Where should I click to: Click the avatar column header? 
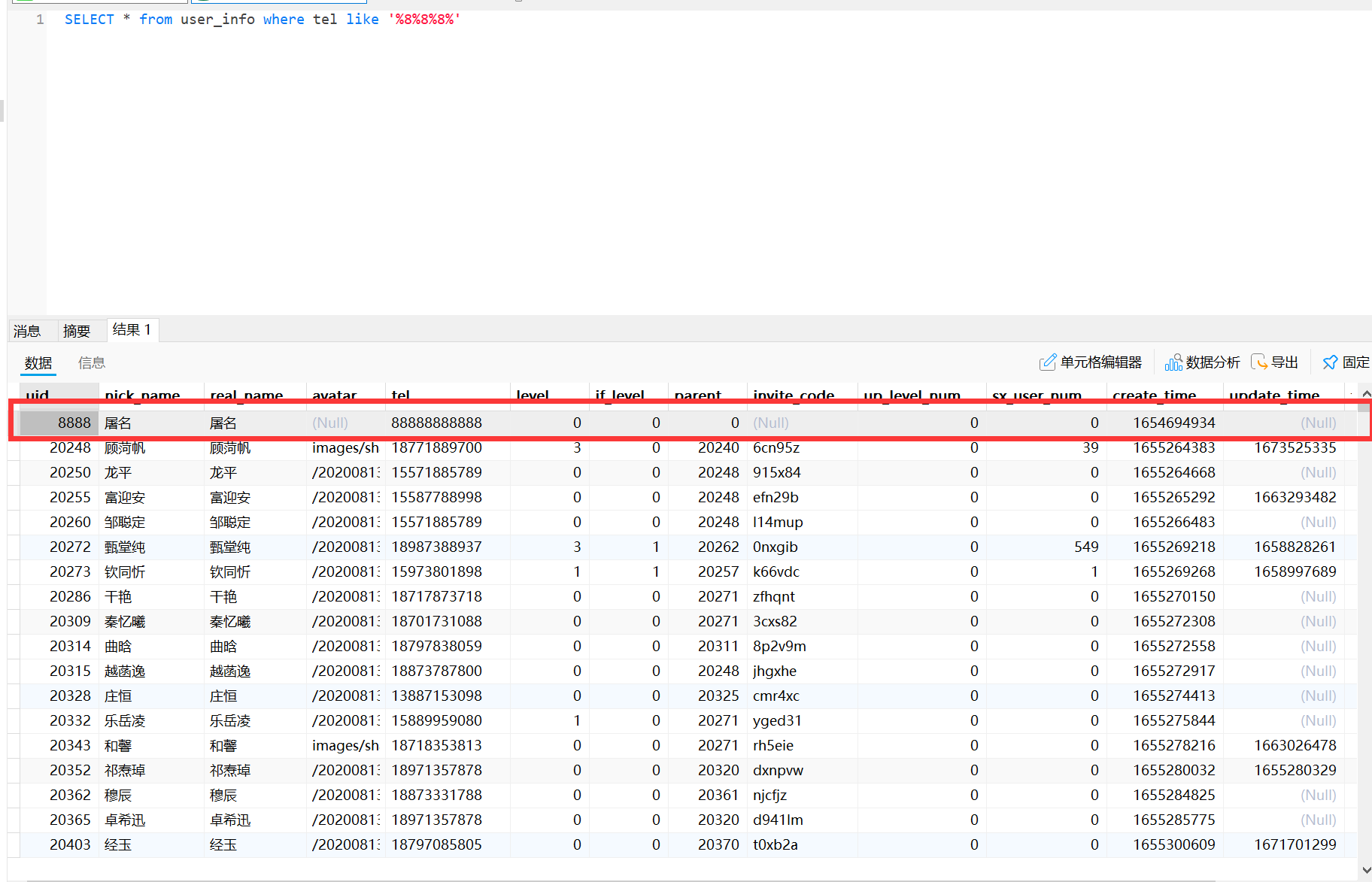pos(345,396)
